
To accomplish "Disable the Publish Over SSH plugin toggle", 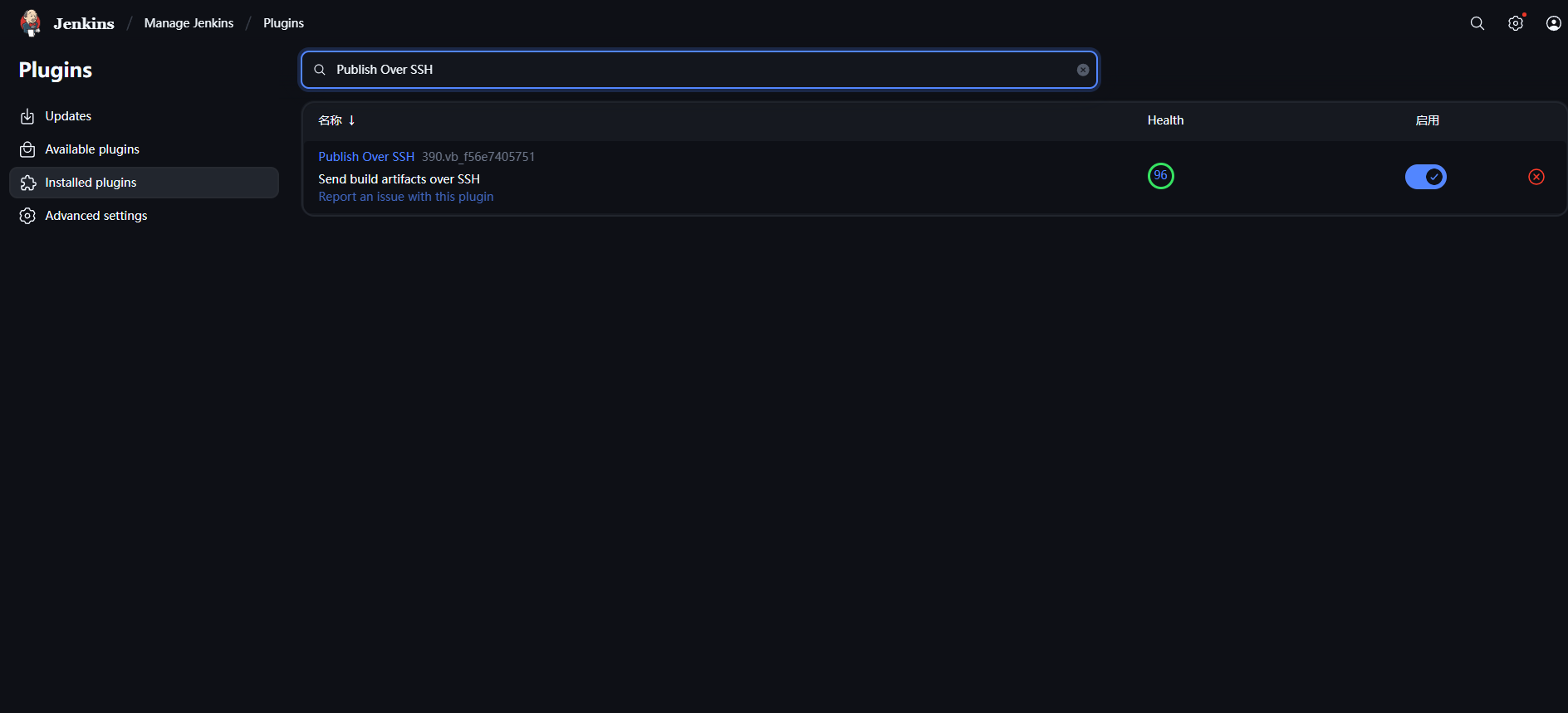I will [x=1425, y=177].
